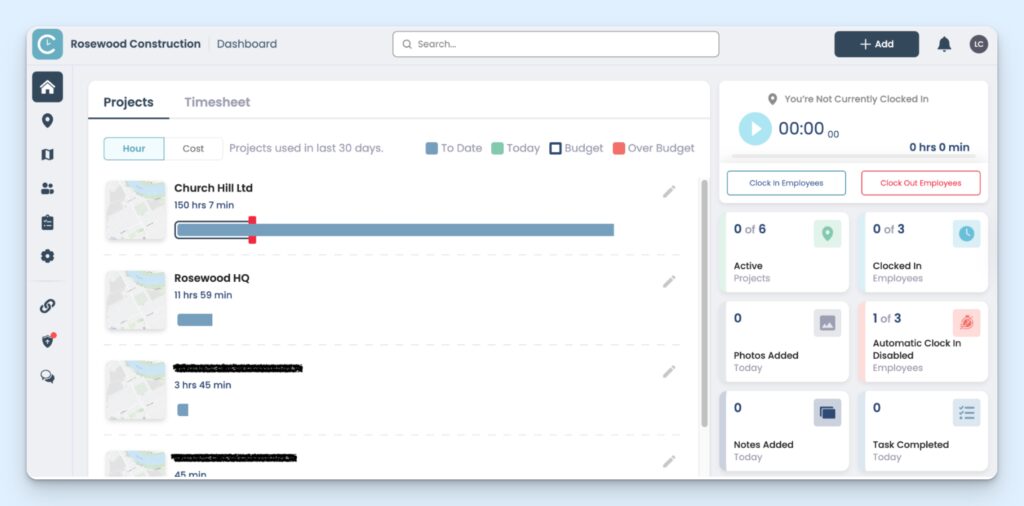
Task: Click the projects list vertical scrollbar
Action: (704, 304)
